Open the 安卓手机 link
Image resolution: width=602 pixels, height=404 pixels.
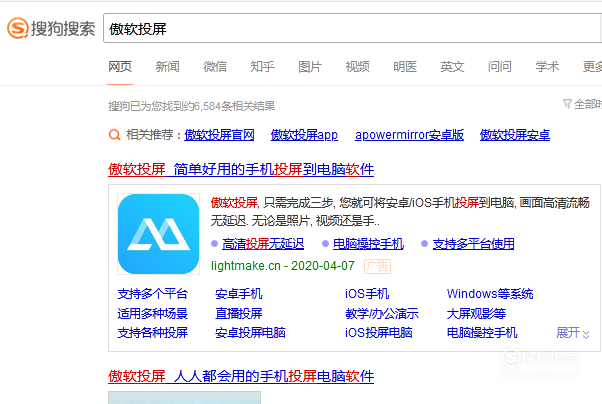click(238, 294)
